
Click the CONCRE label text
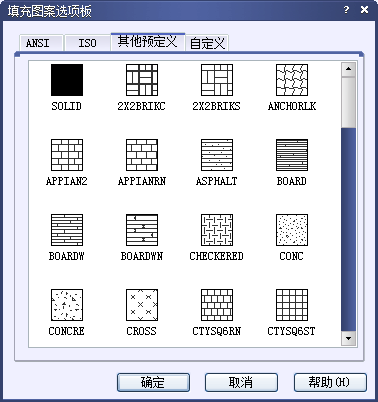[67, 331]
